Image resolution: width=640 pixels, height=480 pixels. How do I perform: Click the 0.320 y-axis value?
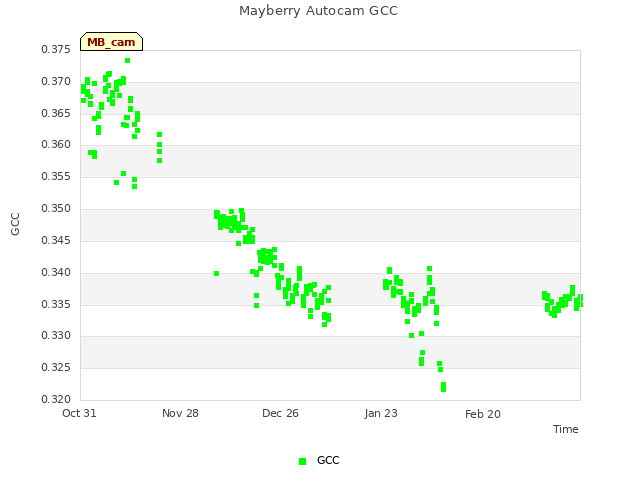(x=56, y=399)
